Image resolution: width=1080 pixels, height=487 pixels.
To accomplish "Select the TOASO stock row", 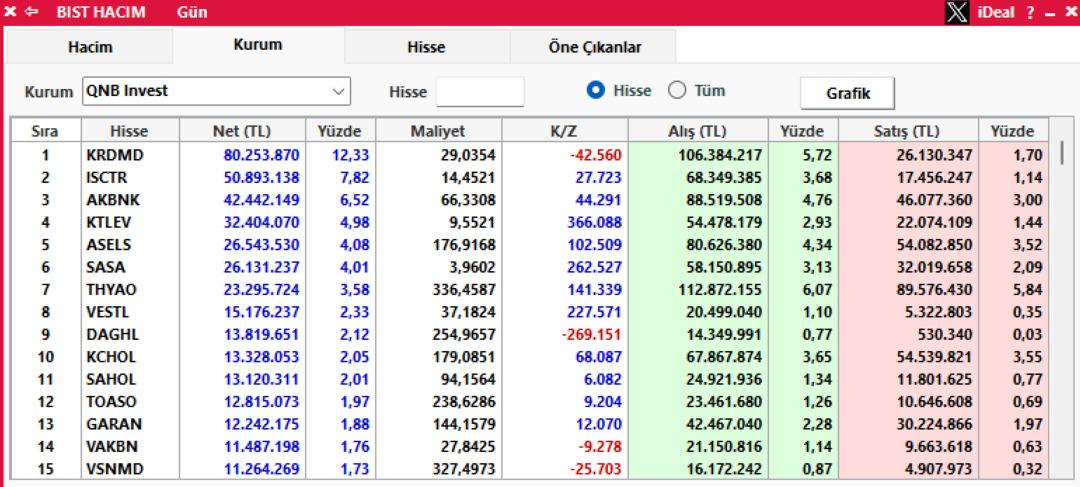I will pyautogui.click(x=530, y=402).
